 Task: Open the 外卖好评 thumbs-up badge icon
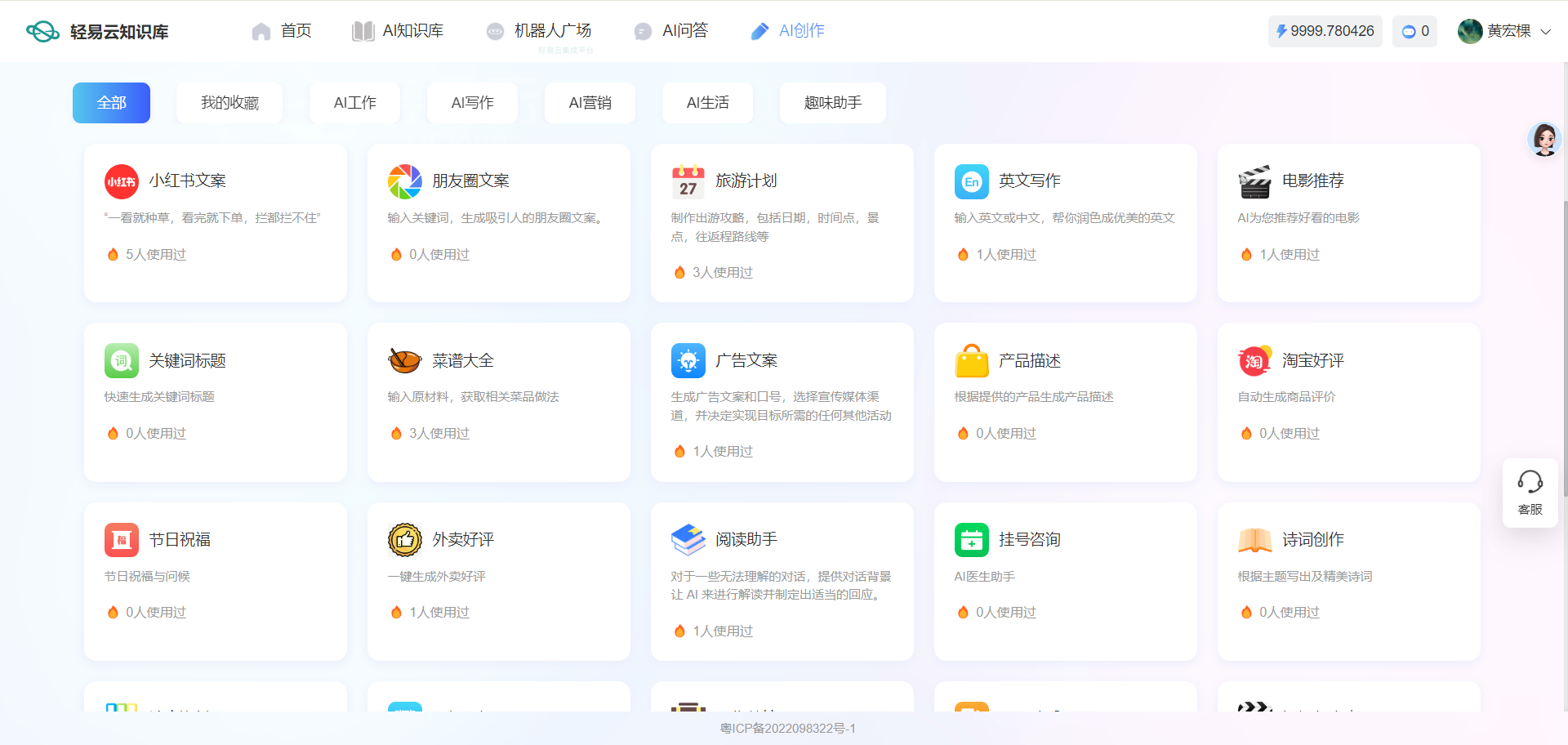pyautogui.click(x=405, y=540)
